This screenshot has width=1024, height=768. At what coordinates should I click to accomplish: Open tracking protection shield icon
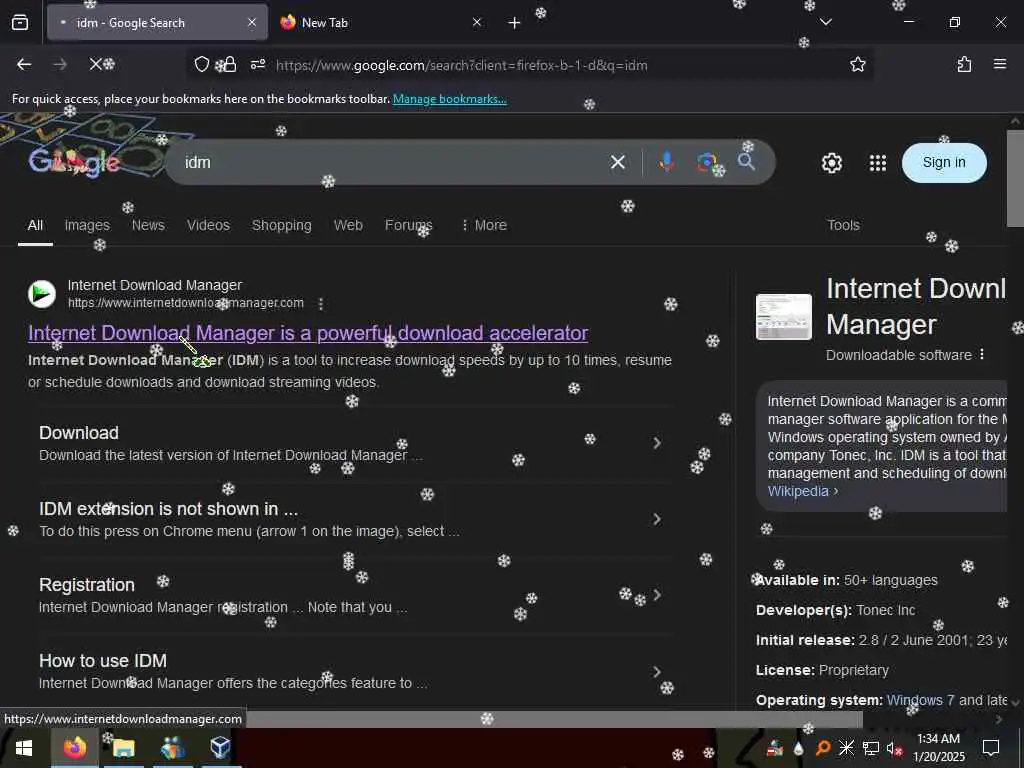202,64
